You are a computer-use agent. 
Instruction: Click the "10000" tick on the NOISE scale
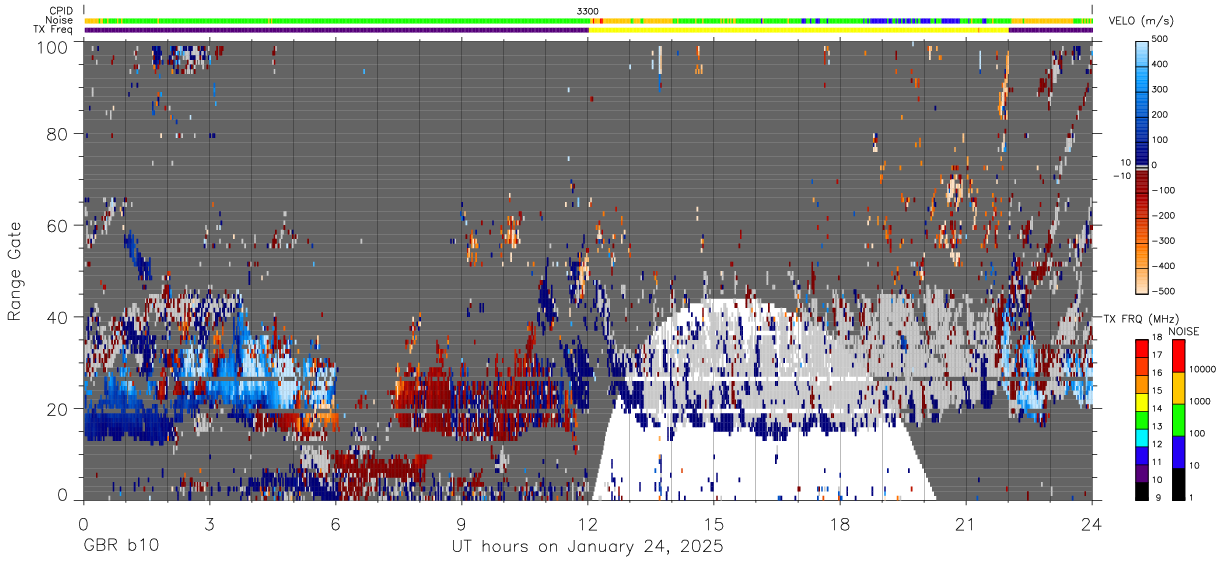pyautogui.click(x=1204, y=370)
